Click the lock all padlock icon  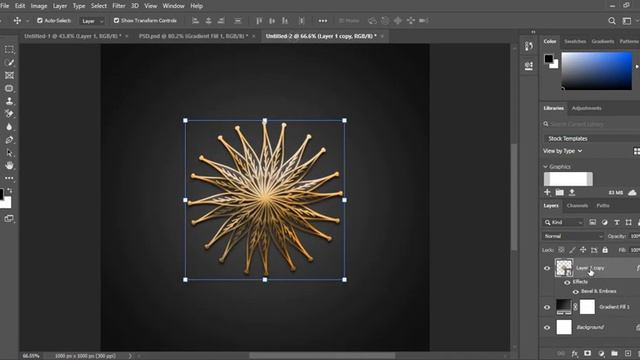(605, 250)
